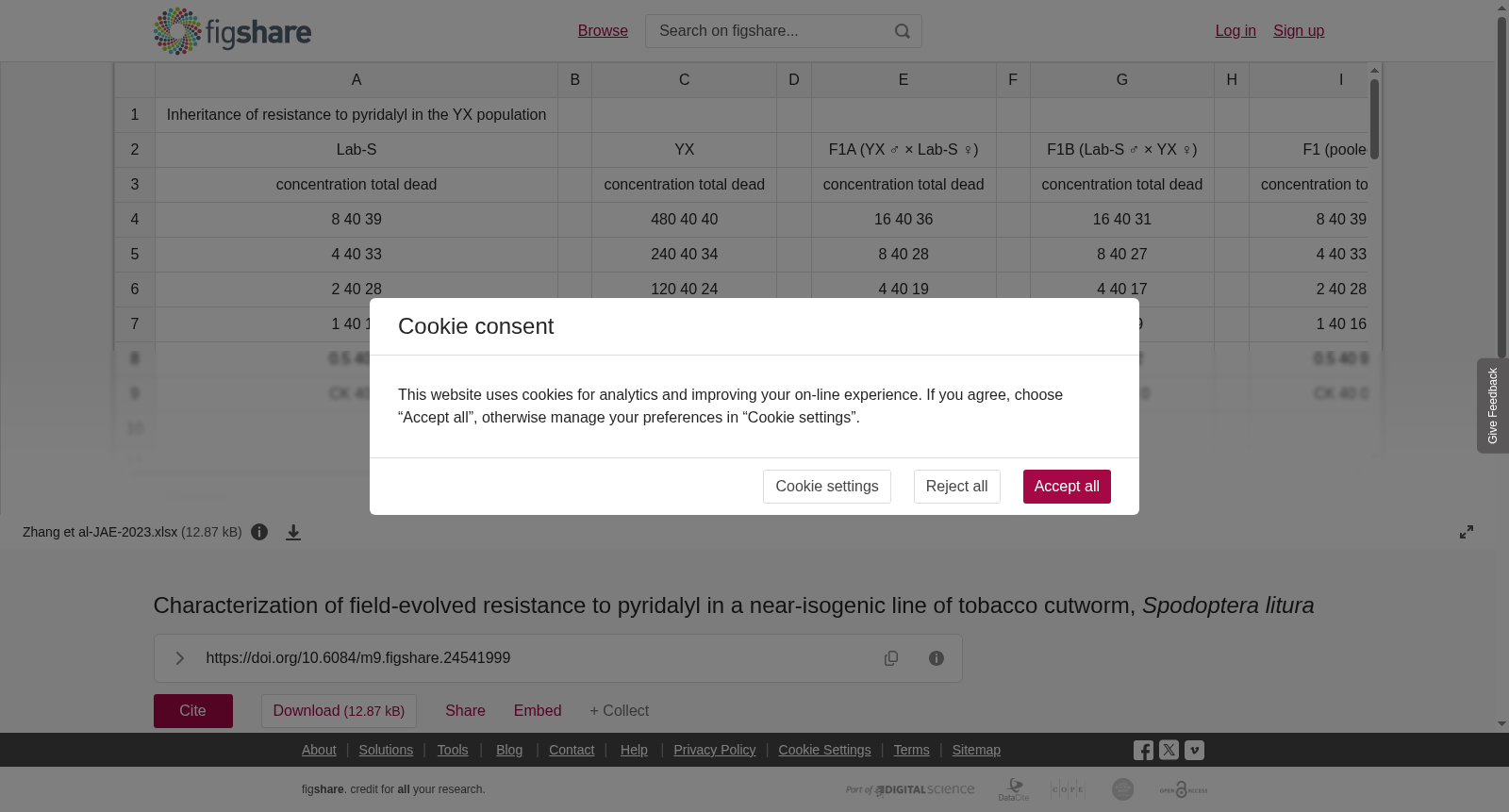The image size is (1509, 812).
Task: Click the Cite button
Action: pyautogui.click(x=193, y=711)
